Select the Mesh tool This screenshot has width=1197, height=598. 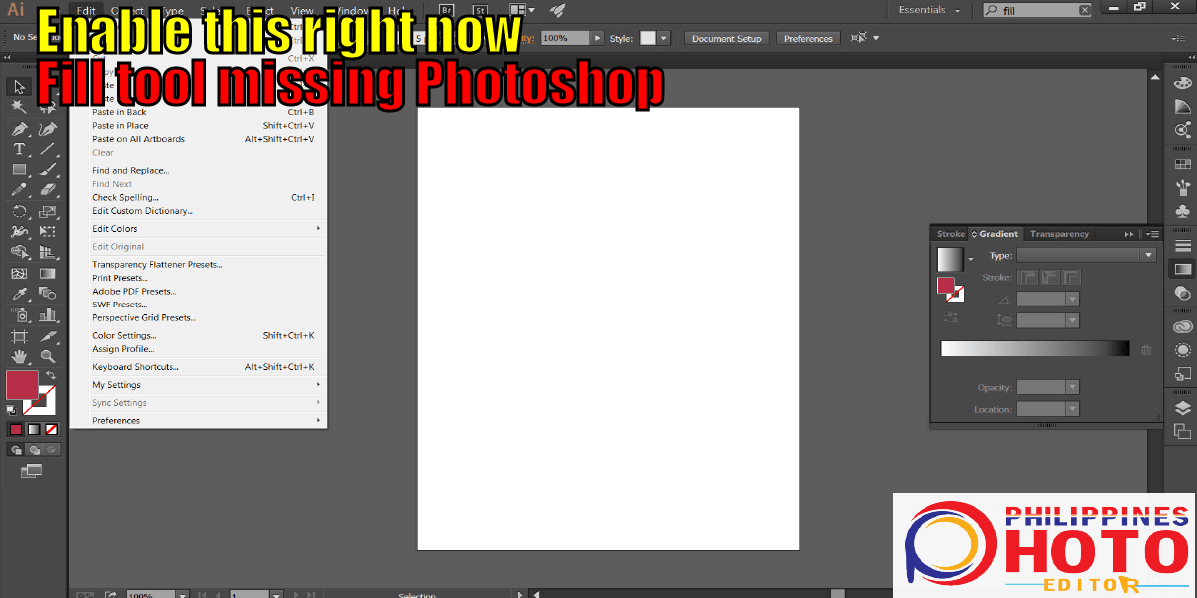(x=20, y=273)
